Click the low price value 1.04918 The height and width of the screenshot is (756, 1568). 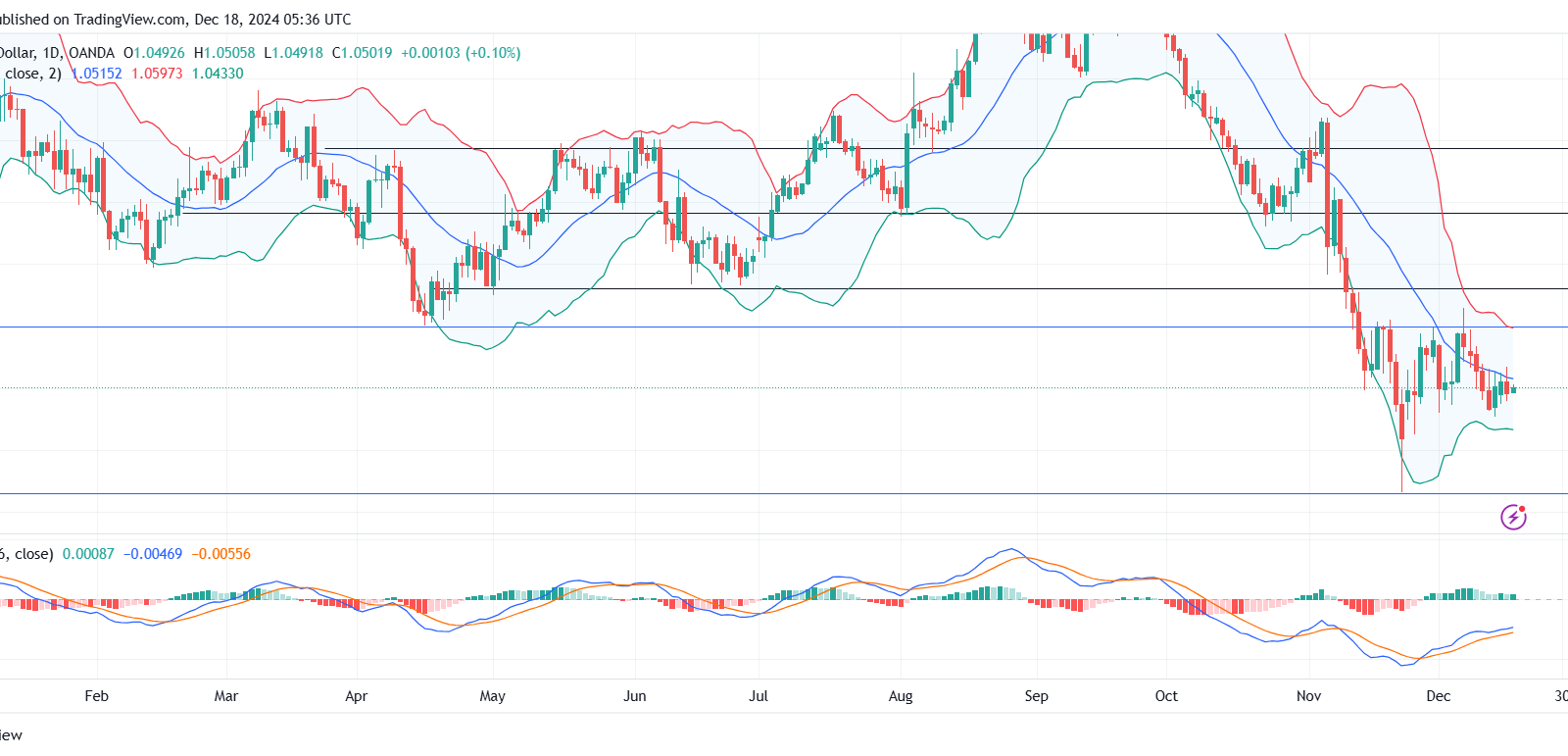click(x=297, y=53)
